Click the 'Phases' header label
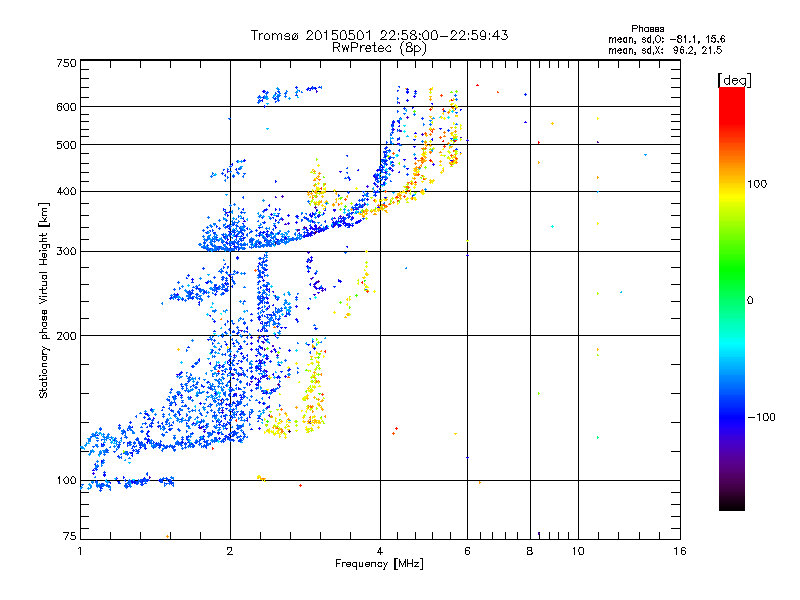 tap(647, 29)
